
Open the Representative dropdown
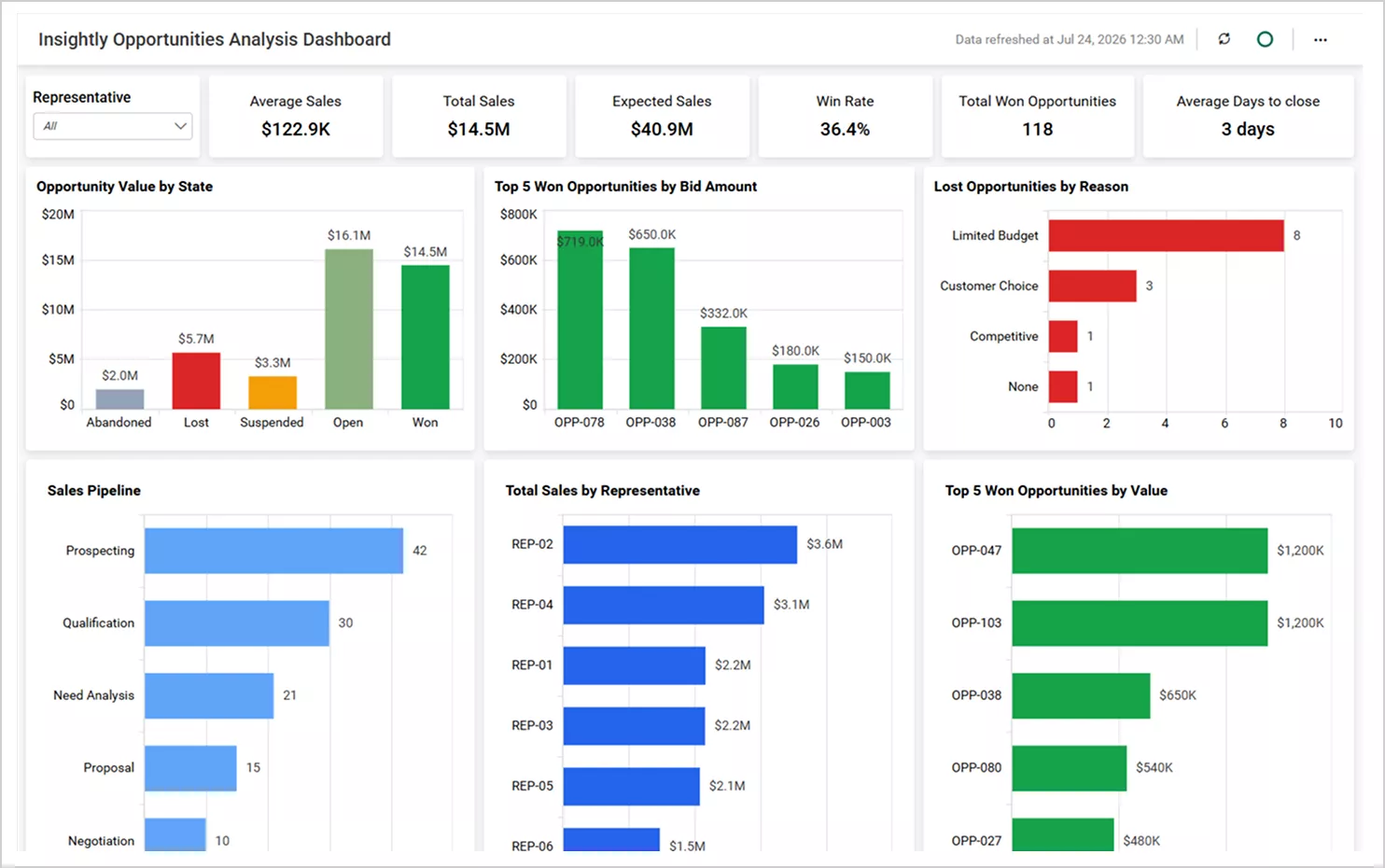tap(113, 126)
